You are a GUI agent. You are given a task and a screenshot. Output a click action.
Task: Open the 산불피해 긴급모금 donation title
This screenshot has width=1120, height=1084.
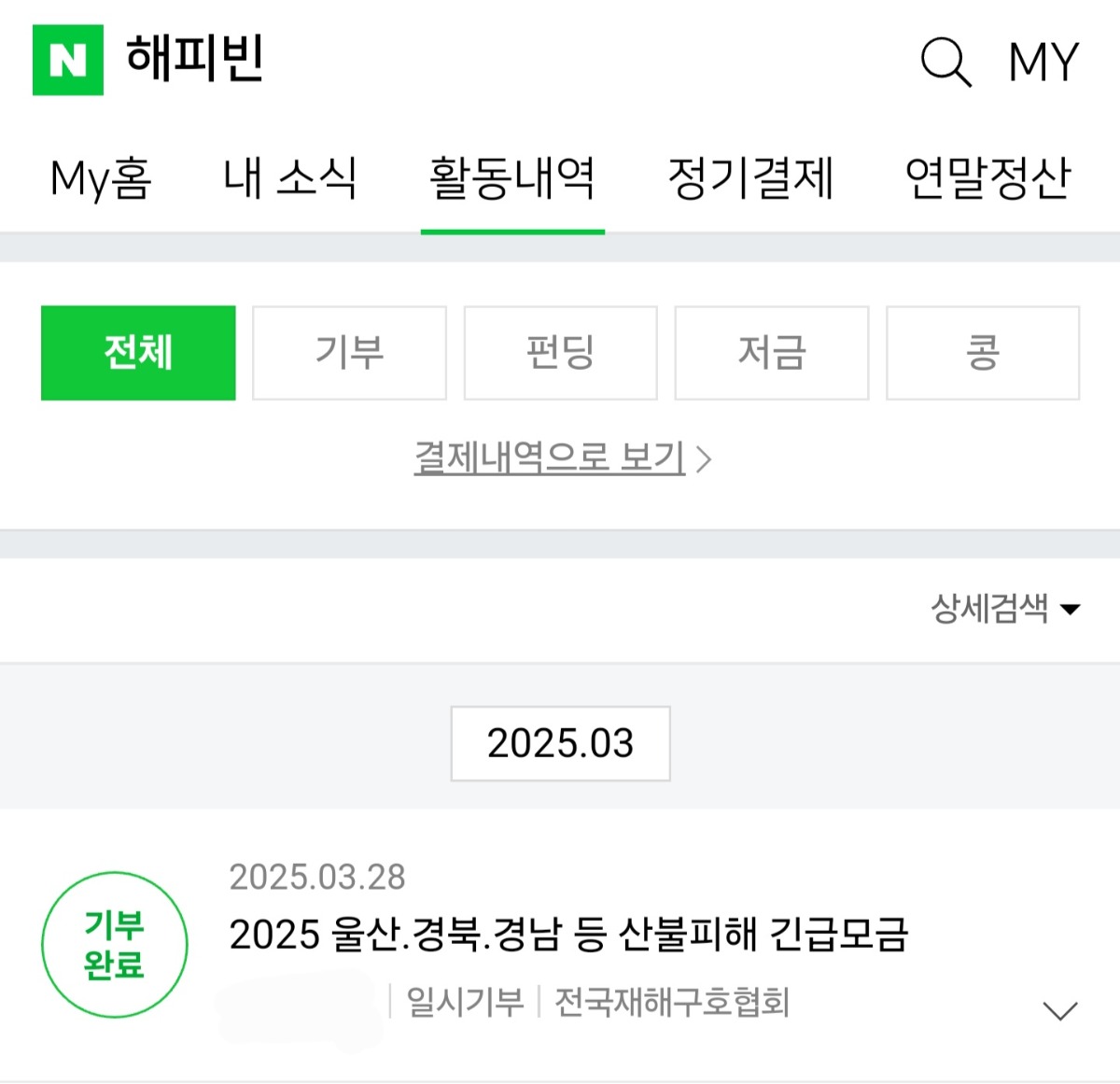tap(568, 934)
